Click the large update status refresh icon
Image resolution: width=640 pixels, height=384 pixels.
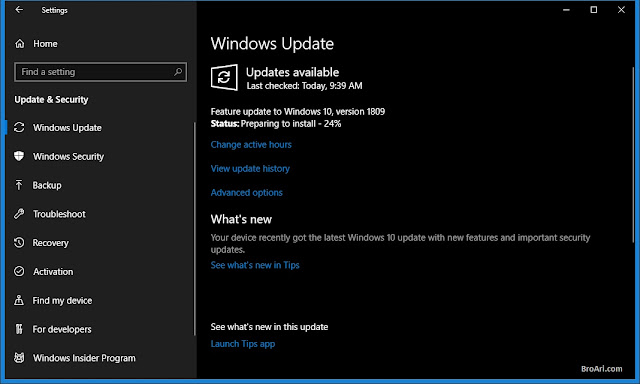224,77
